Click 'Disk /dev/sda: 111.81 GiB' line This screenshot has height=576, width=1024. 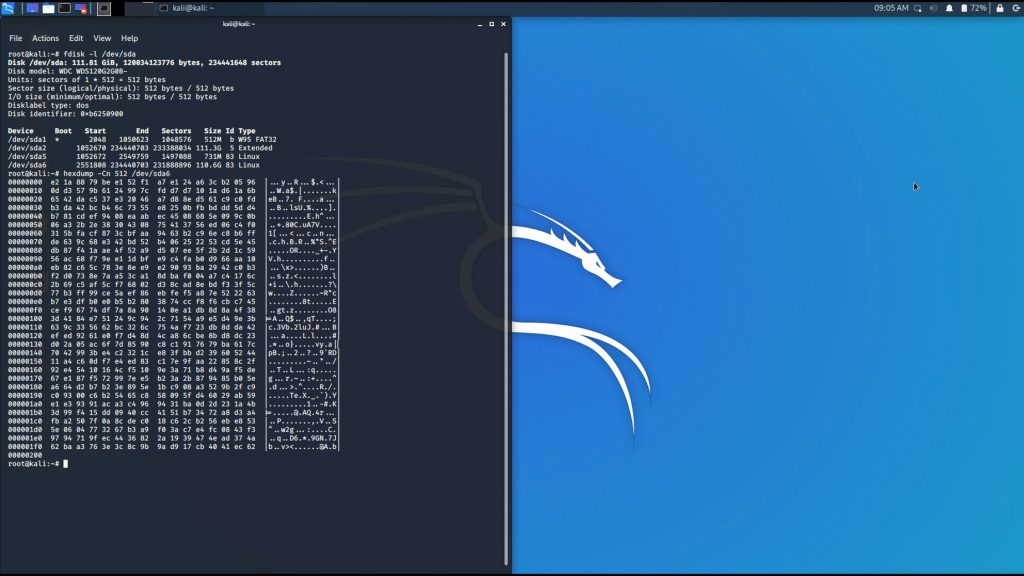click(x=144, y=63)
